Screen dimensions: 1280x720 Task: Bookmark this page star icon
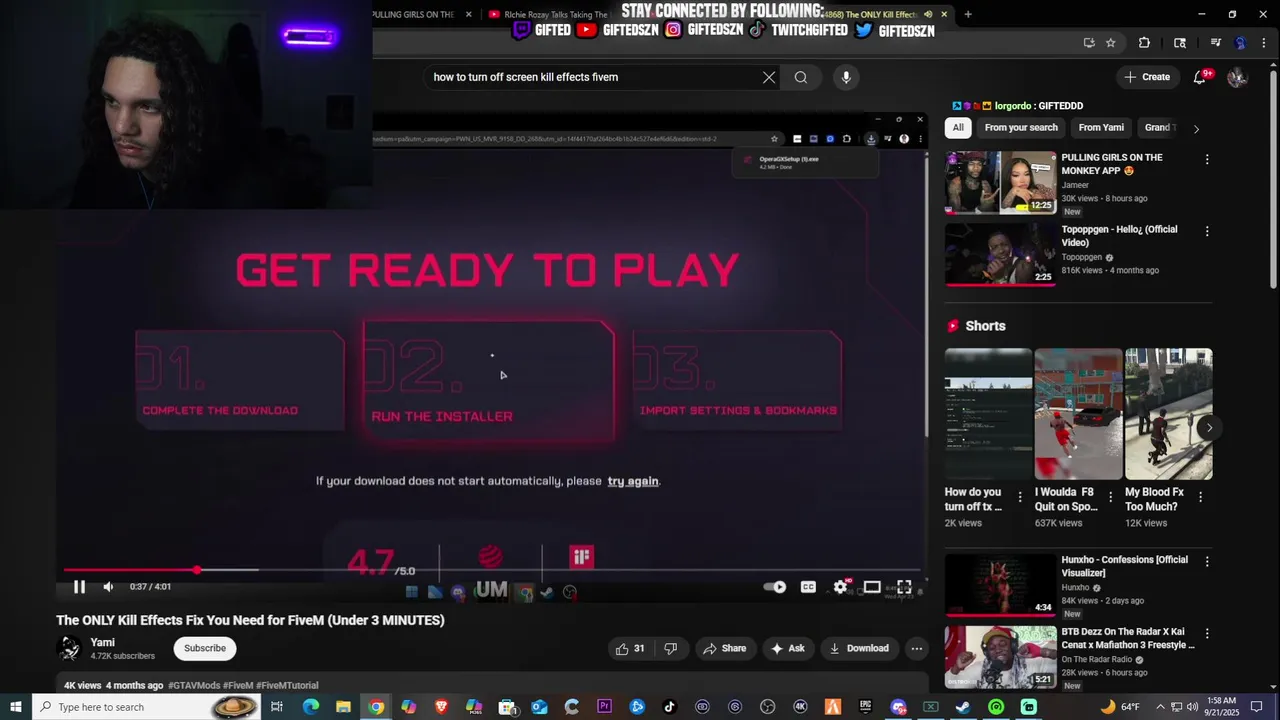pos(1111,43)
